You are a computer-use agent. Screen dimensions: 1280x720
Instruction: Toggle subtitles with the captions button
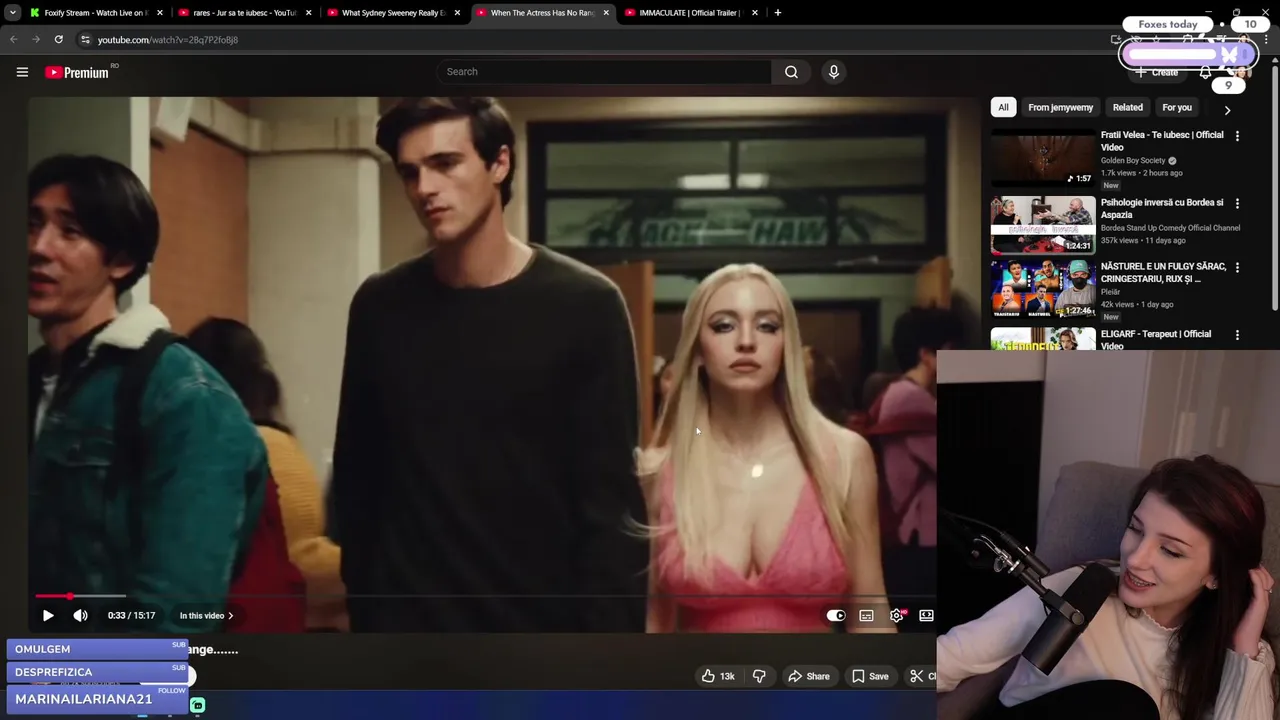(866, 616)
